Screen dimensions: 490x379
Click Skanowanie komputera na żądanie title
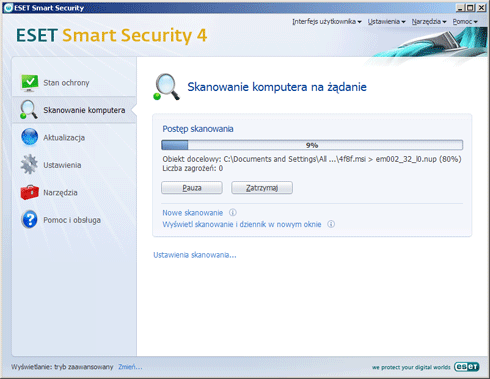pos(277,87)
